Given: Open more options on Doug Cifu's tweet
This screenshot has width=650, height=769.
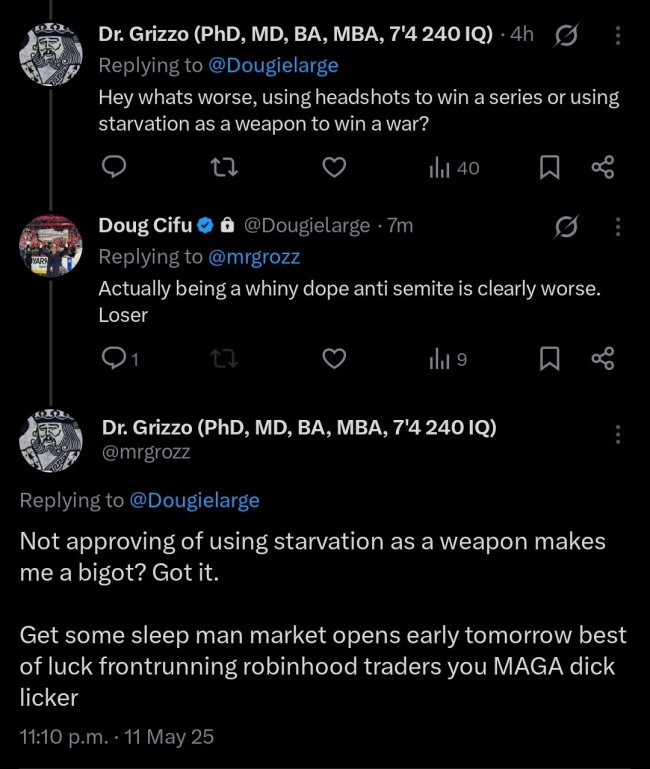Looking at the screenshot, I should tap(618, 226).
